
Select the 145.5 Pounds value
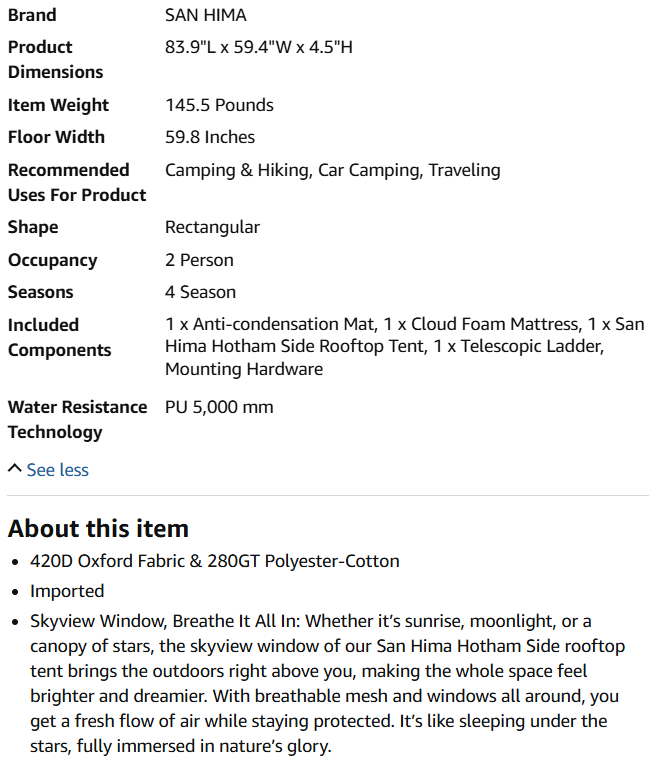[x=219, y=105]
